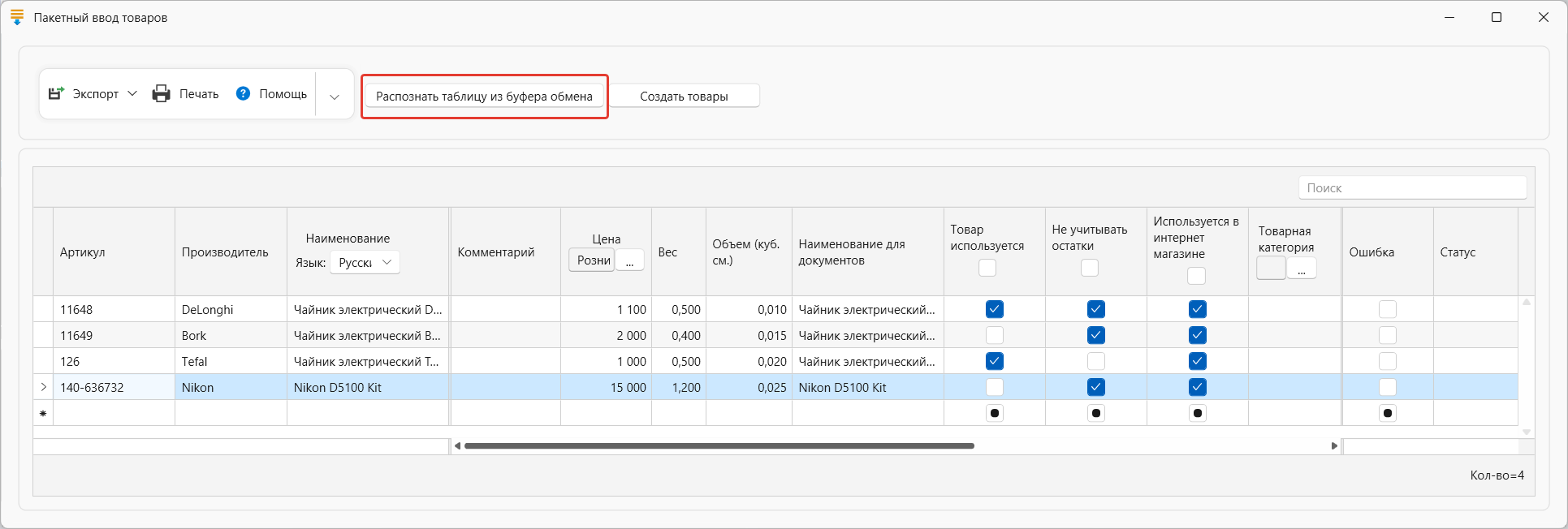1568x529 pixels.
Task: Sort by 'Артикул' column header
Action: tap(83, 252)
